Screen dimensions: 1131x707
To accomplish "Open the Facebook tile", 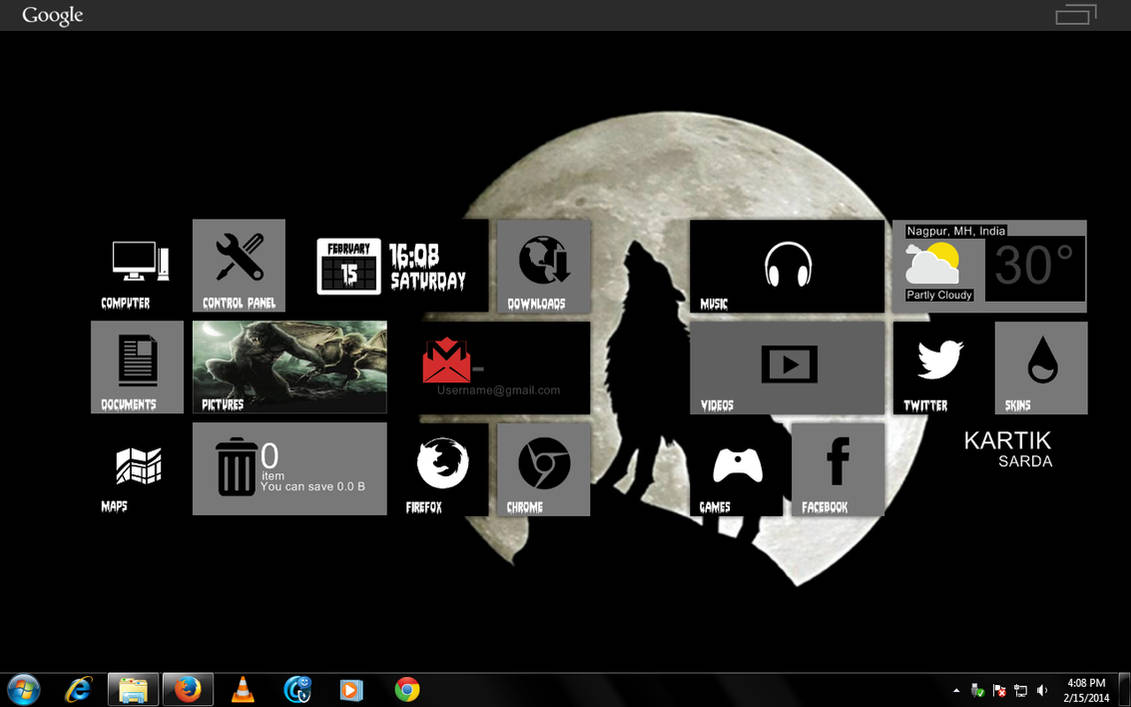I will 838,469.
